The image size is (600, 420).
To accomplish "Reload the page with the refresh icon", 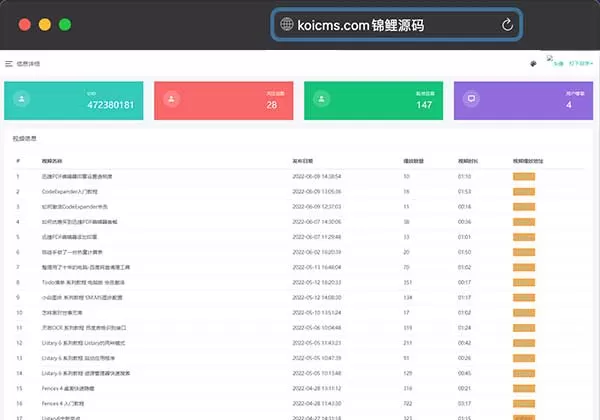I will click(x=507, y=25).
